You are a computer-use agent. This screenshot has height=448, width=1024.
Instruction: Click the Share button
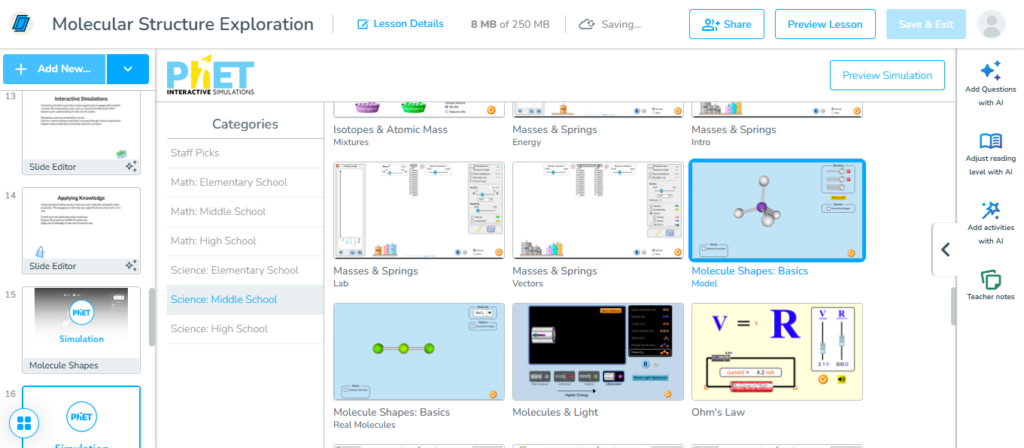pos(726,24)
